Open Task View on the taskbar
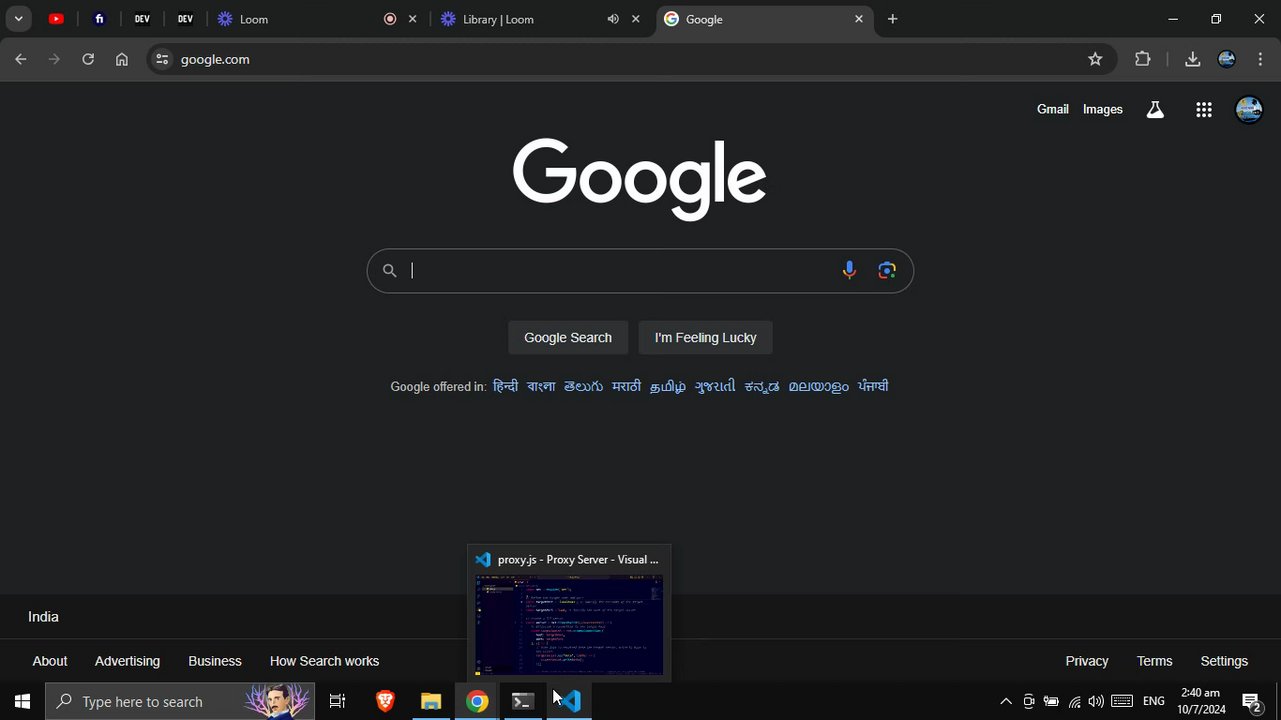Screen dimensions: 1281x720 click(x=337, y=701)
